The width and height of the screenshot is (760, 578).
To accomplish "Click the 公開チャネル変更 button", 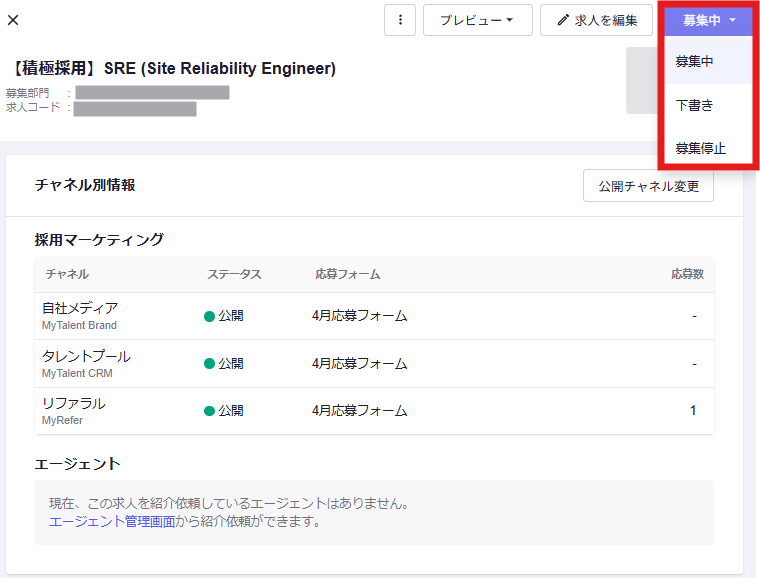I will pyautogui.click(x=648, y=186).
